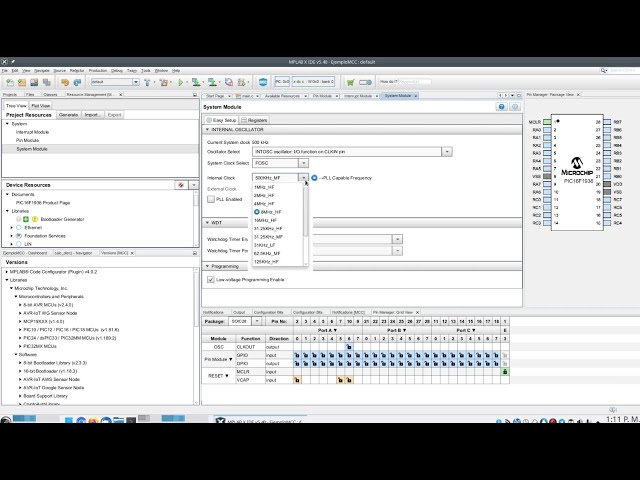The width and height of the screenshot is (640, 480).
Task: Click the Generate button
Action: (x=68, y=115)
